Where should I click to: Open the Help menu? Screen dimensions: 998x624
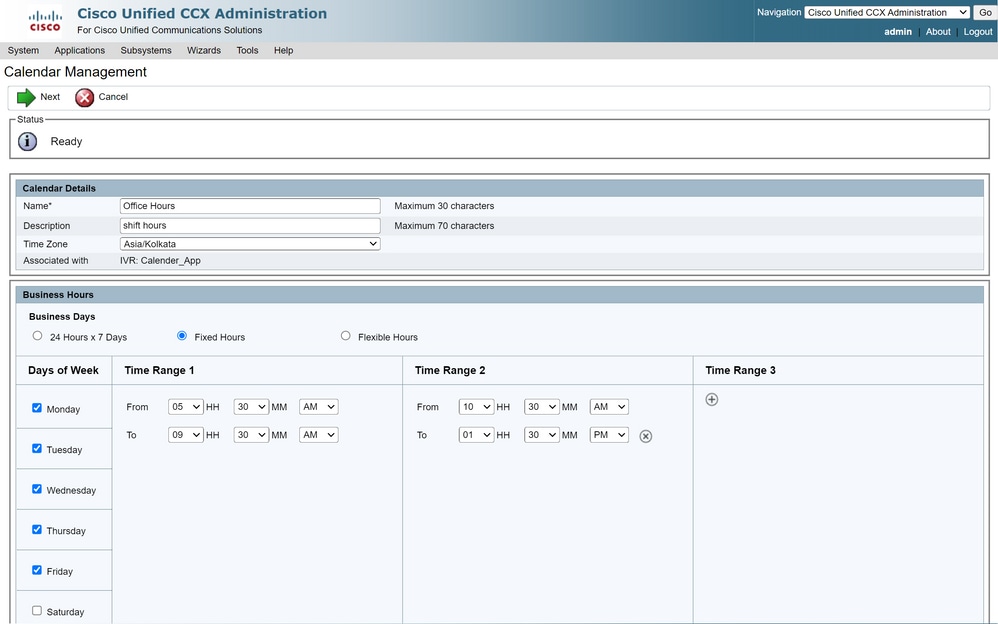283,50
